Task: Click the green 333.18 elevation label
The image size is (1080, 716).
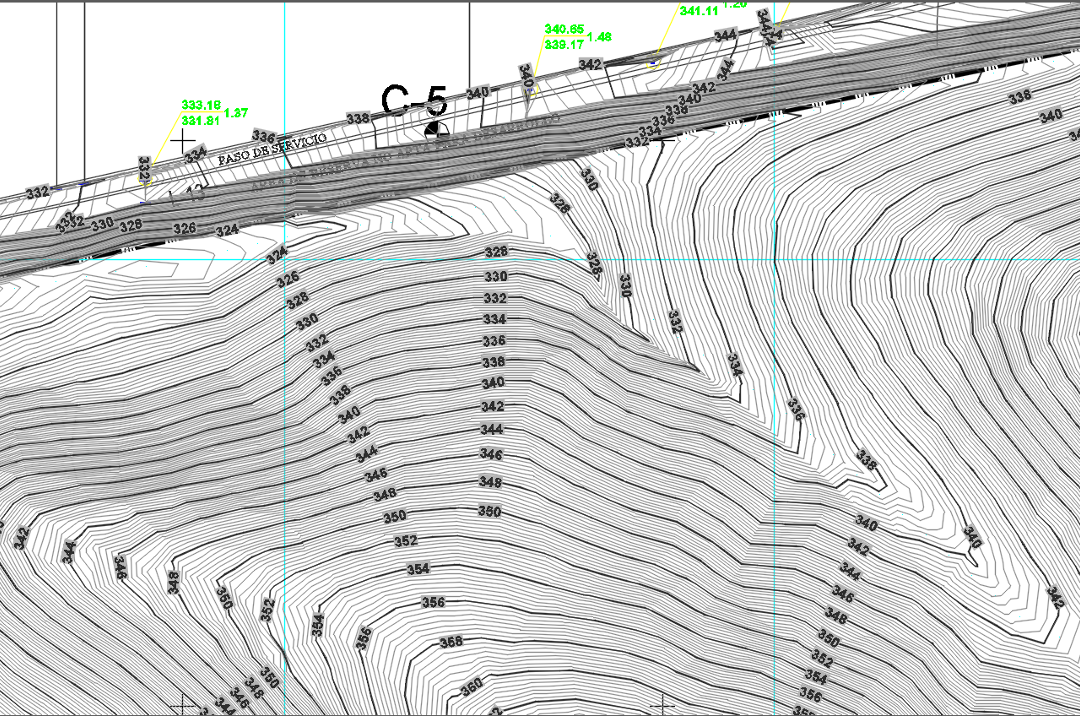Action: [x=200, y=104]
